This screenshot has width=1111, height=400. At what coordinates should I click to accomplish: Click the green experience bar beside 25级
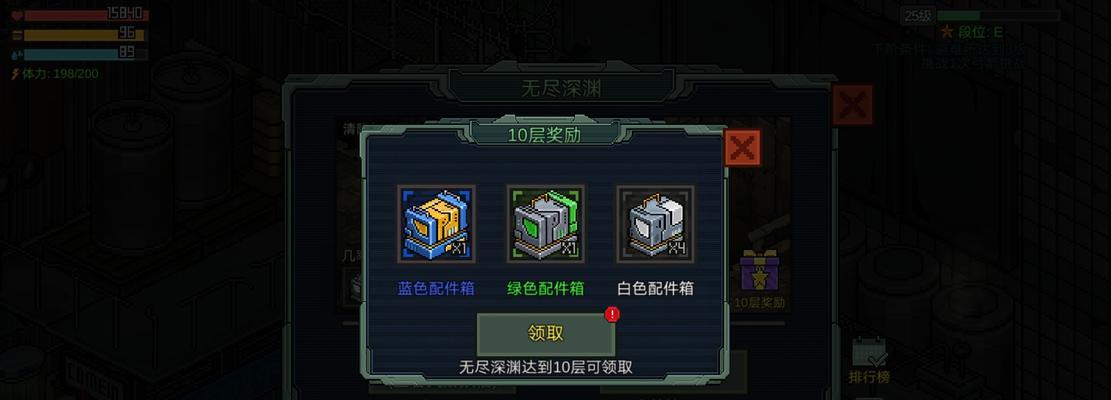pyautogui.click(x=998, y=16)
